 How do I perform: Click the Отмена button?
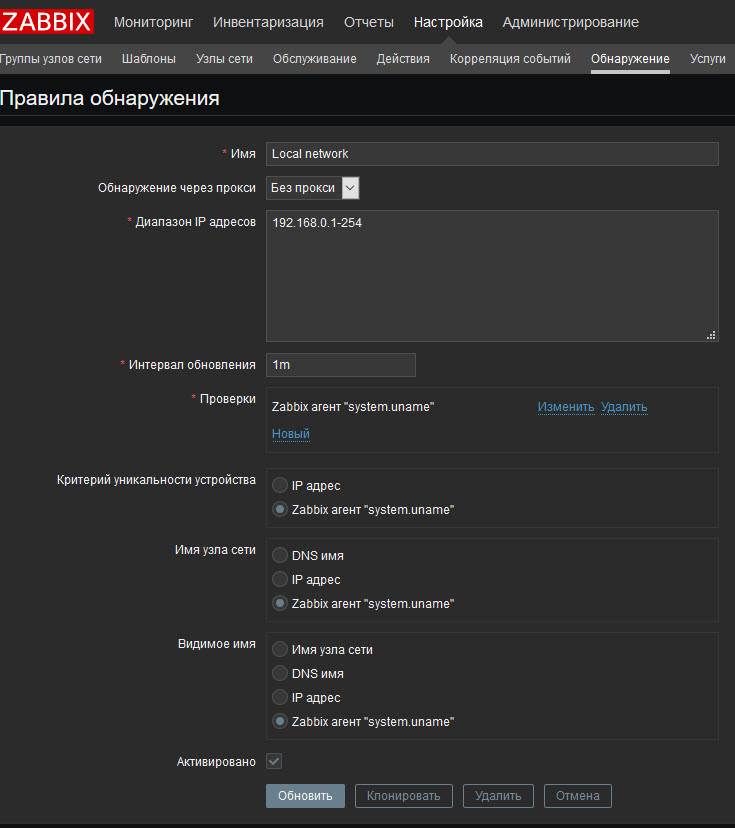click(x=578, y=796)
